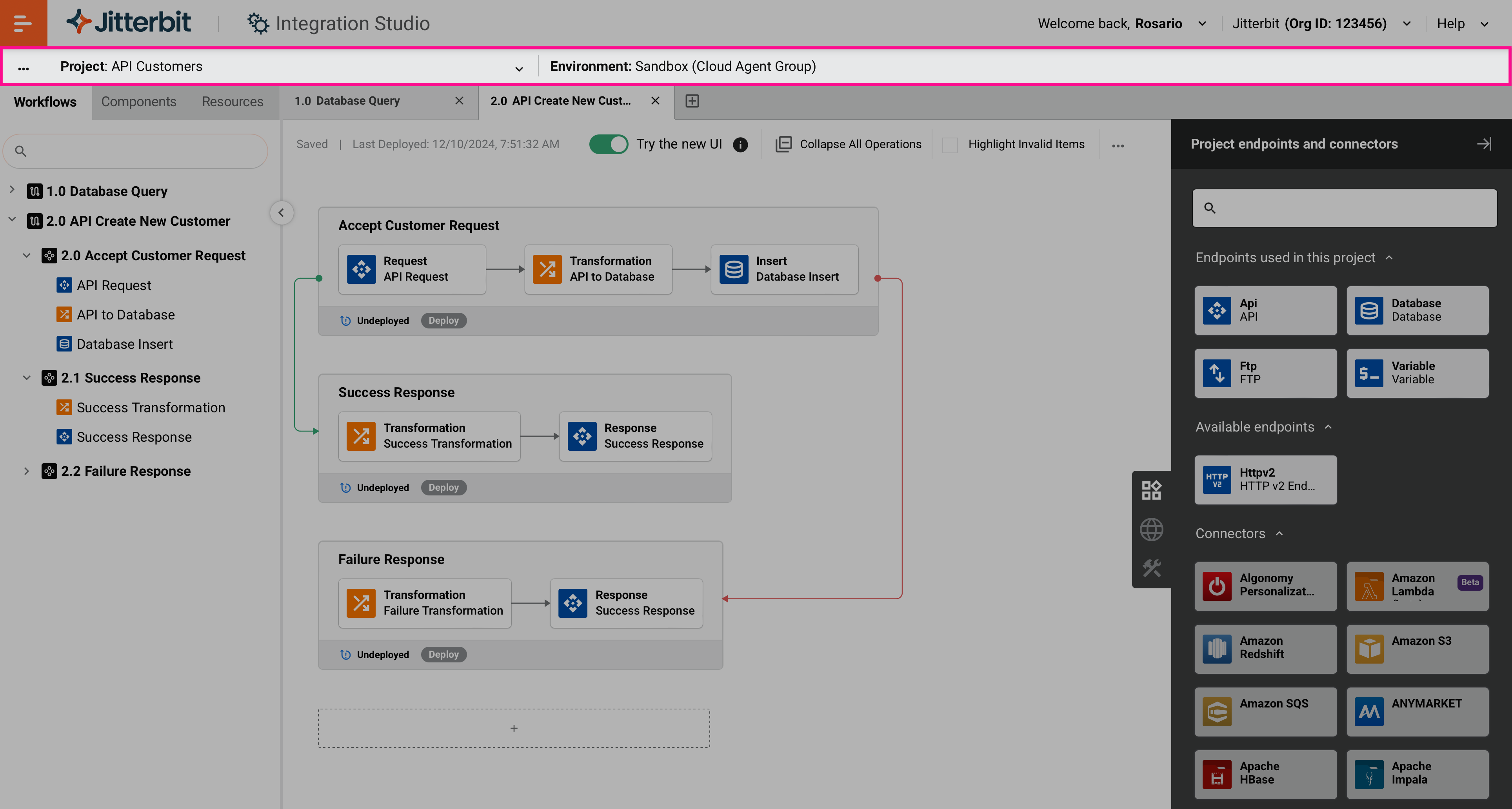
Task: Toggle the Try the new UI switch
Action: (x=608, y=144)
